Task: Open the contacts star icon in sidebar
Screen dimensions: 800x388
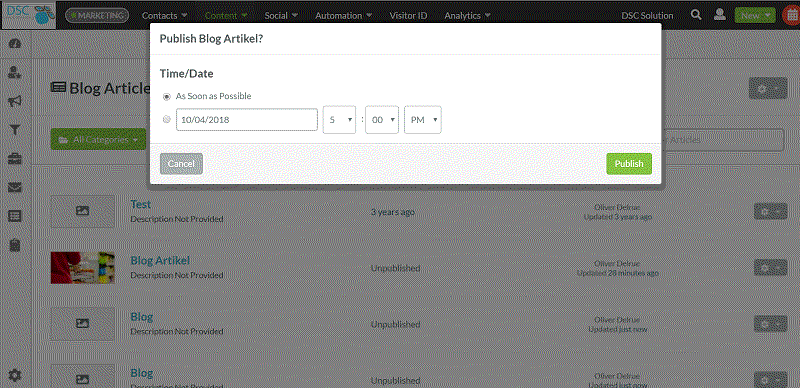Action: [x=15, y=72]
